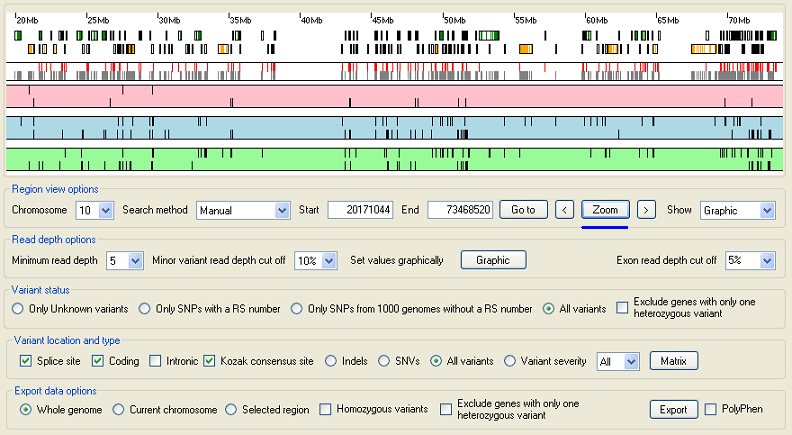Select the Variant severity radio button
The image size is (792, 435).
tap(510, 361)
